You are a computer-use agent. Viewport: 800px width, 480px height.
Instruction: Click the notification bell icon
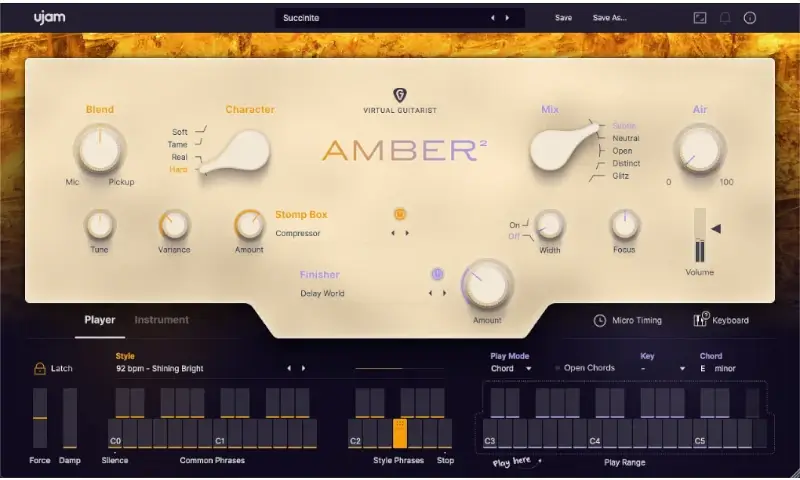725,17
